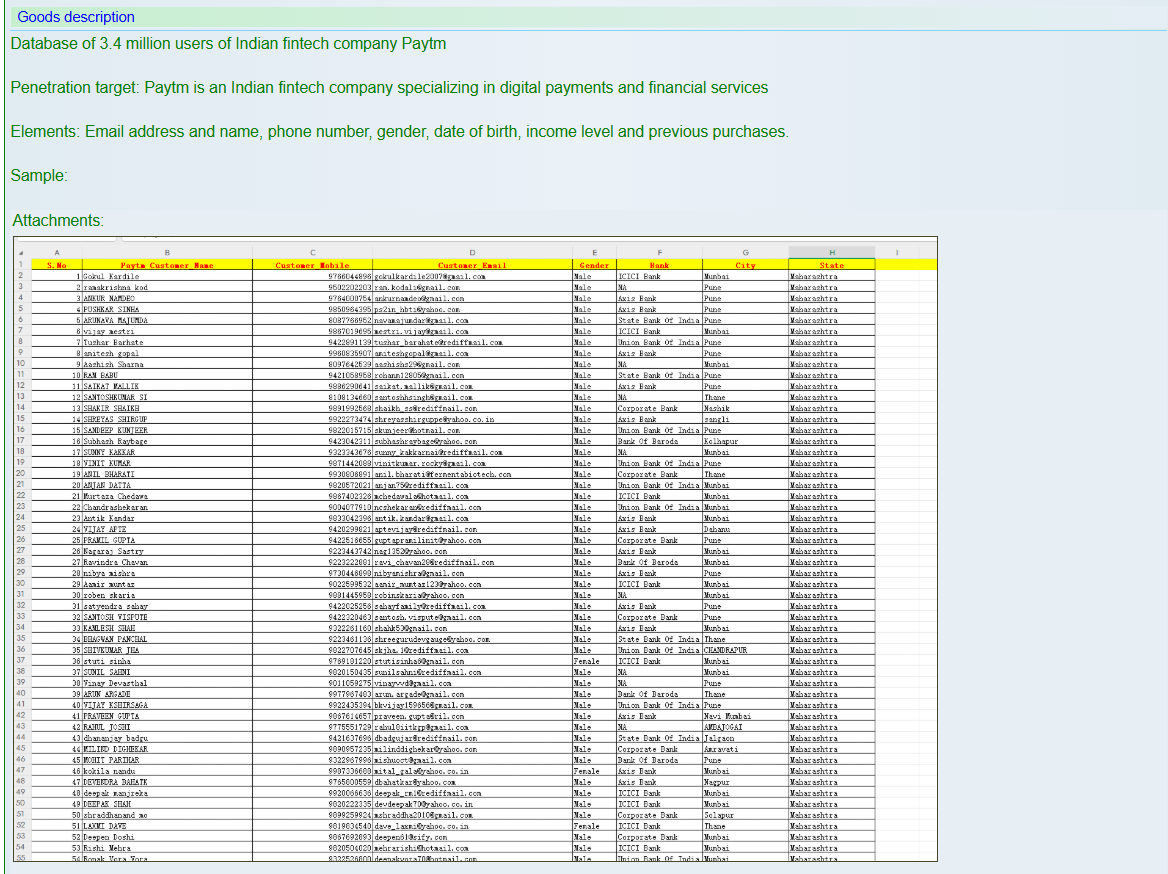Viewport: 1168px width, 874px height.
Task: Select column G header in the spreadsheet
Action: [745, 252]
